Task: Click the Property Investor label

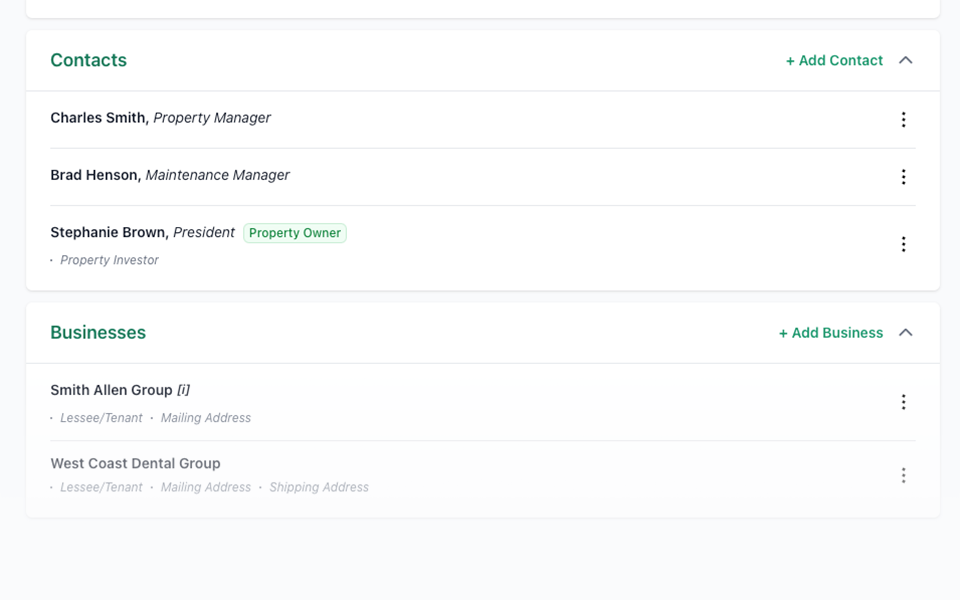Action: pos(109,260)
